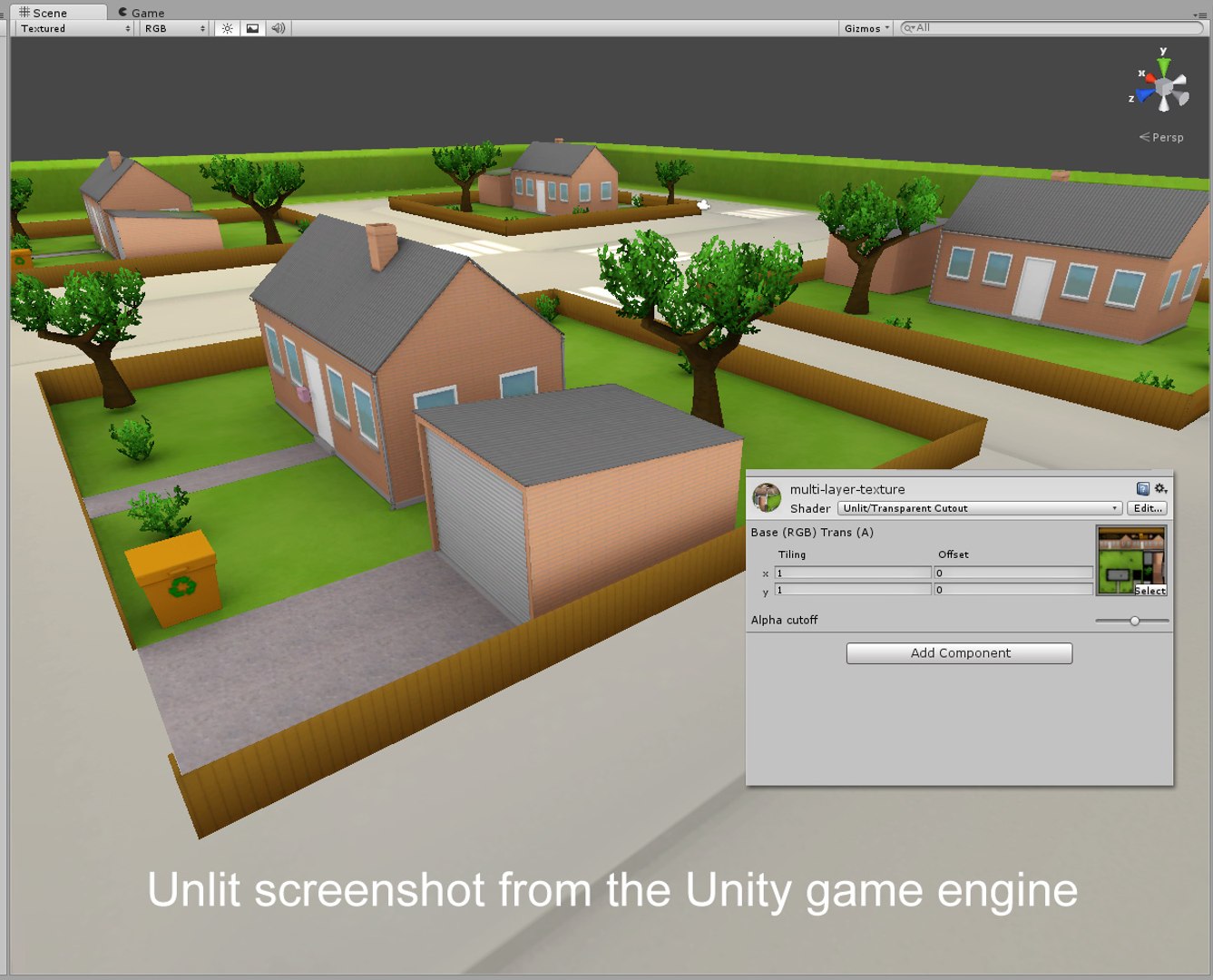
Task: Click the Add Component button
Action: 959,653
